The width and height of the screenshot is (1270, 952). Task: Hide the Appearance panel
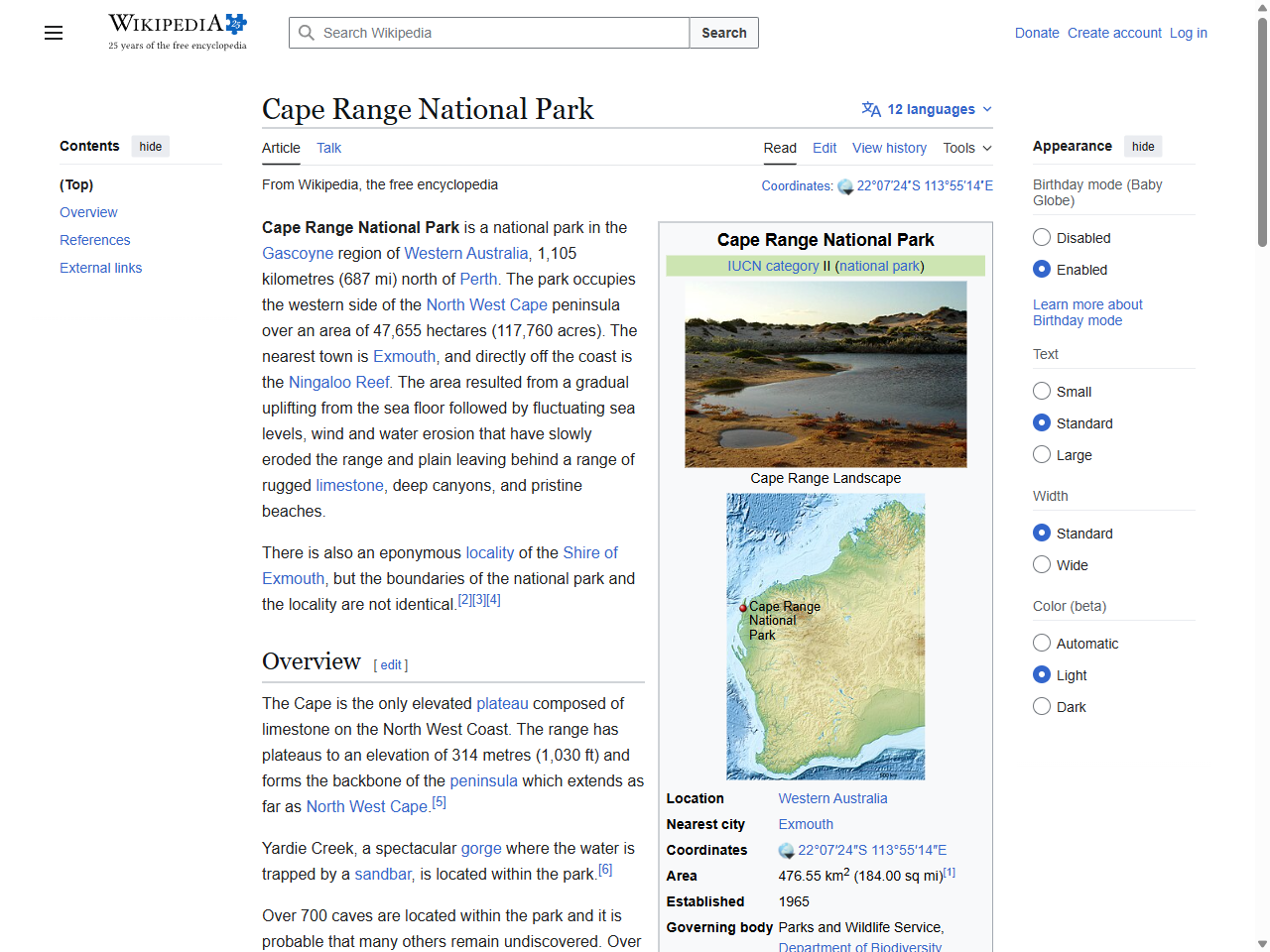click(1143, 146)
